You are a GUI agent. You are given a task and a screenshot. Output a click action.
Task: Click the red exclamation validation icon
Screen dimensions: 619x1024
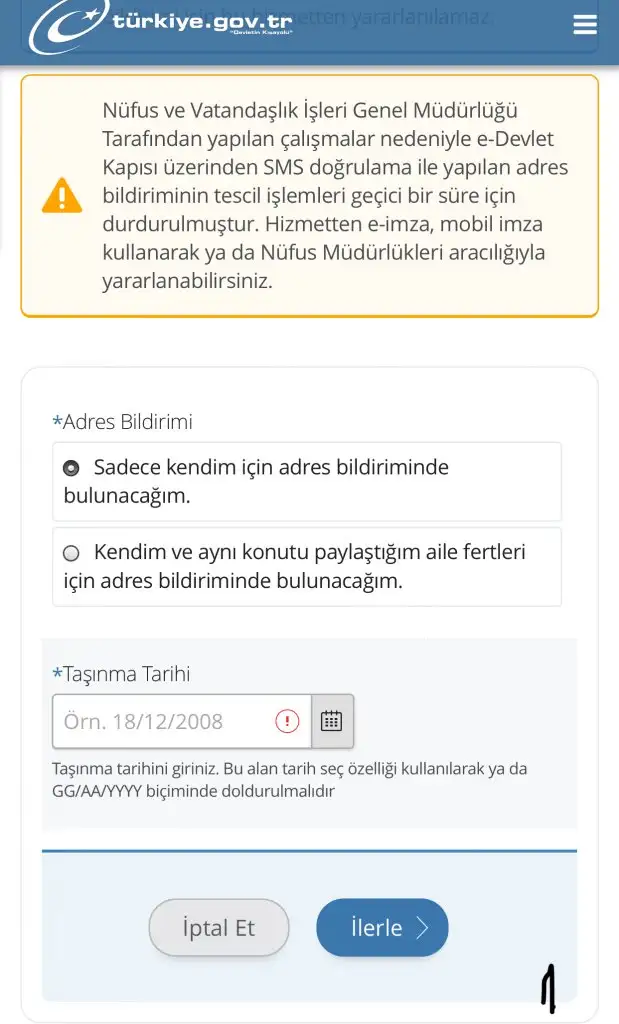[x=289, y=719]
